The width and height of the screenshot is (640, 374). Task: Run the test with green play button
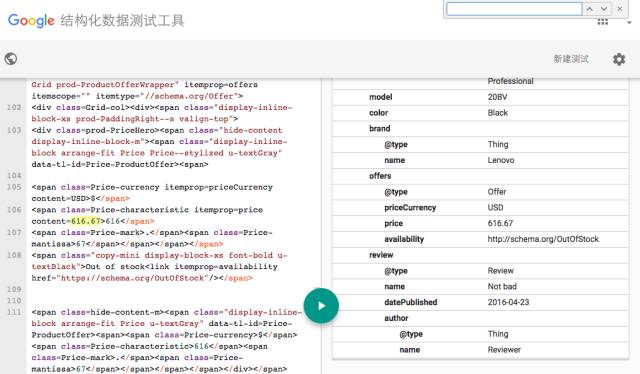point(321,305)
